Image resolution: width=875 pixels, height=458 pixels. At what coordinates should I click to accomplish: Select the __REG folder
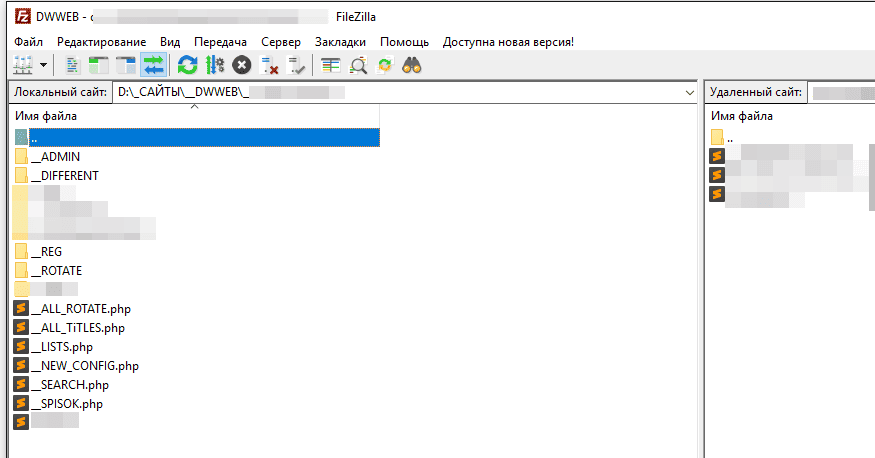46,252
